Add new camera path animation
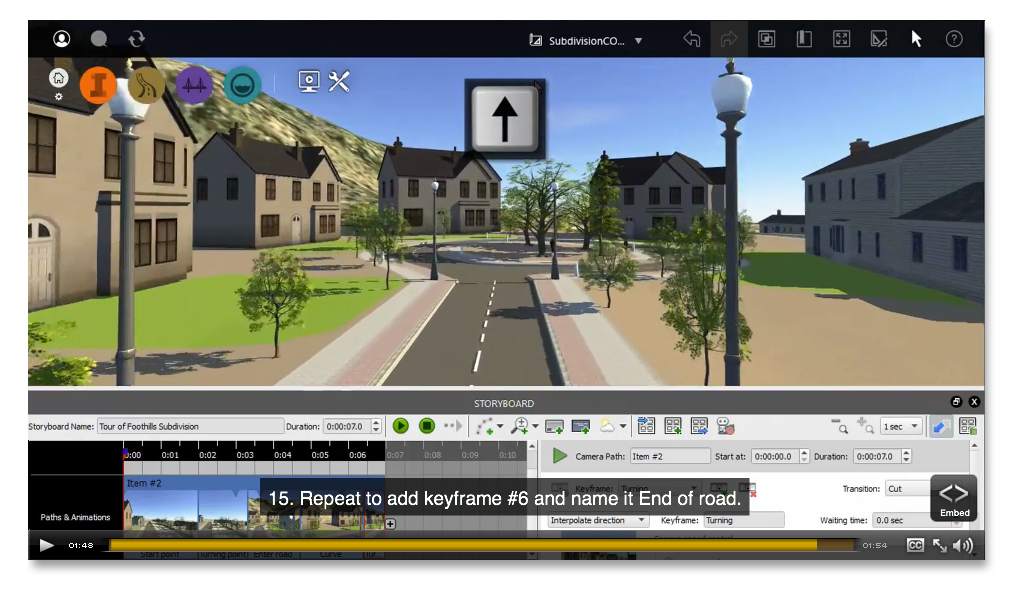 tap(485, 426)
